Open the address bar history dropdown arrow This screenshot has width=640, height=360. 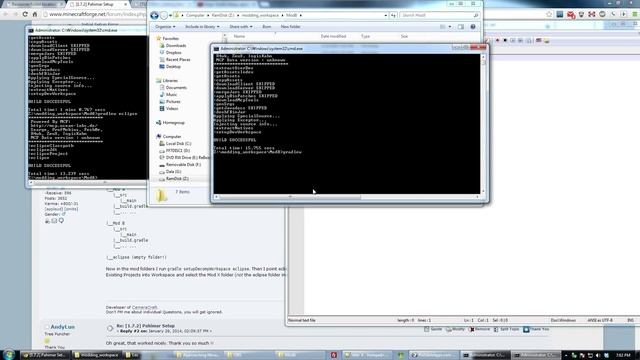point(385,15)
